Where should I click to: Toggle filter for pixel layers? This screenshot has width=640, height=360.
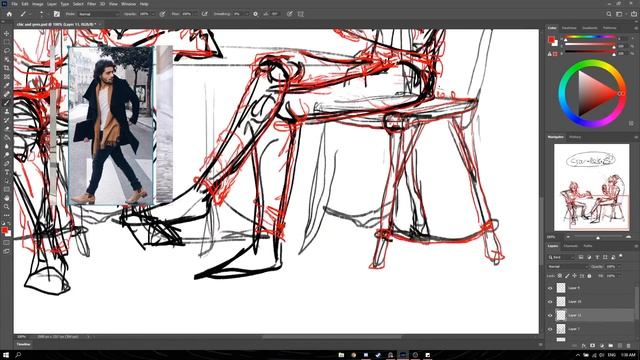(x=581, y=257)
